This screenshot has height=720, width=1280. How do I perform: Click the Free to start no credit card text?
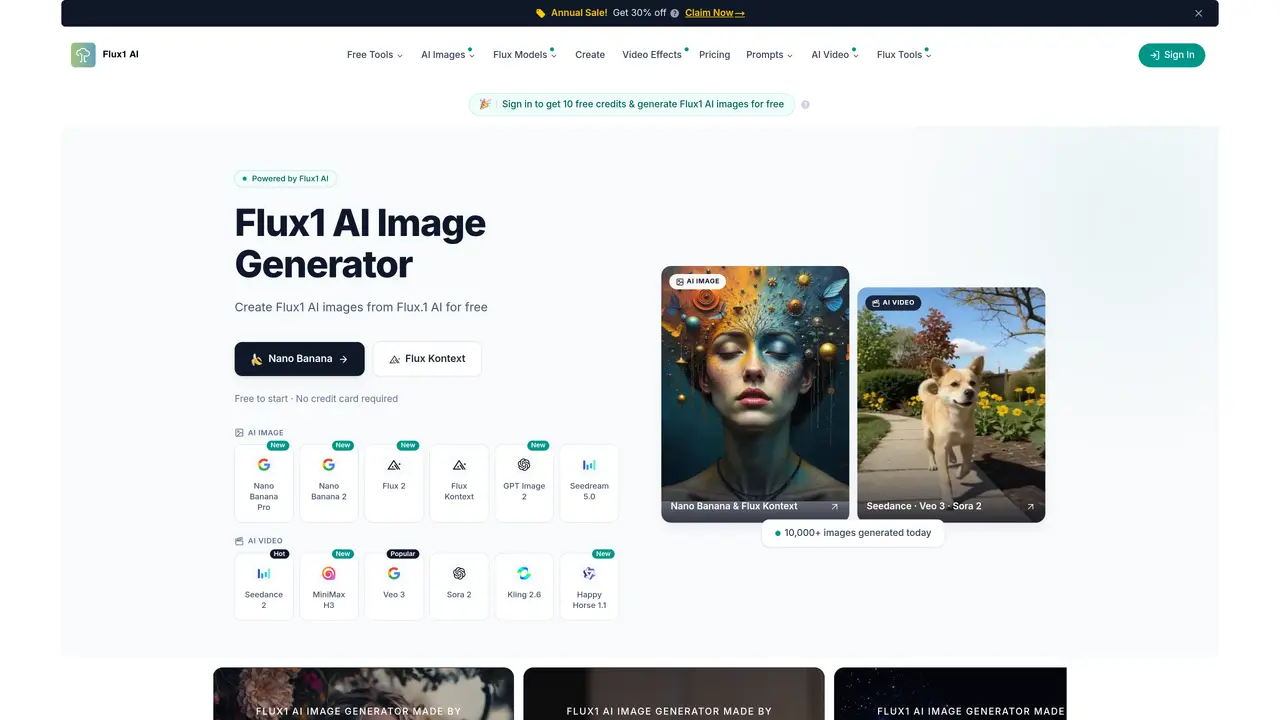click(316, 398)
